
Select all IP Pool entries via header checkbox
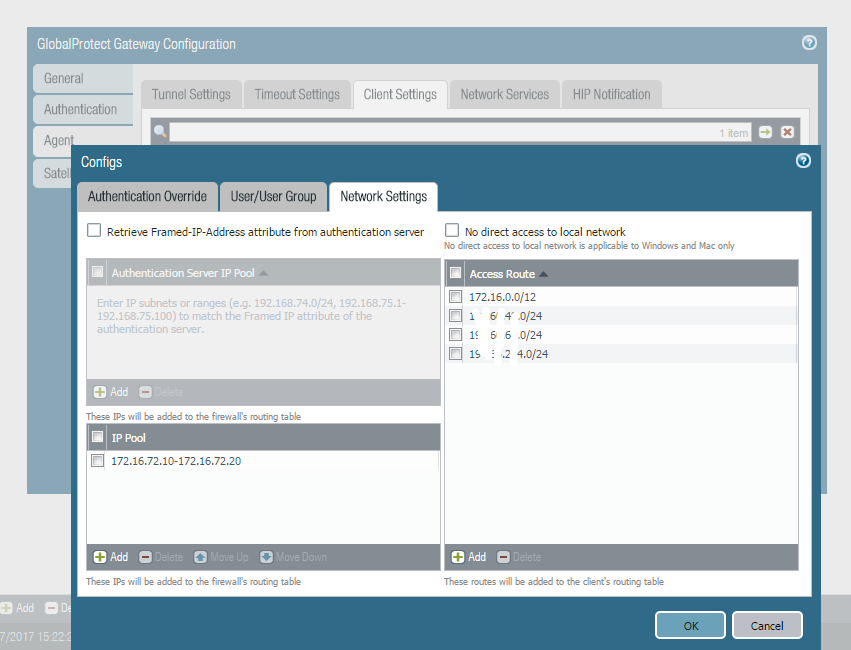[98, 437]
